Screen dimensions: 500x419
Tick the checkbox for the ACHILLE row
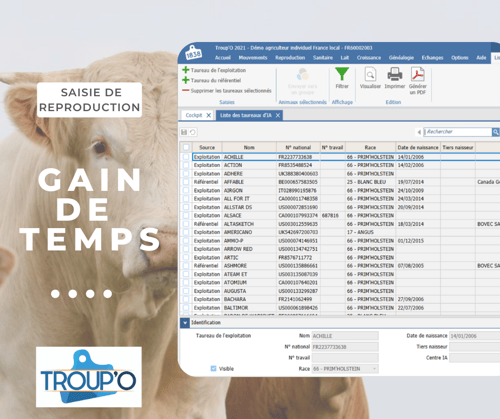click(186, 157)
